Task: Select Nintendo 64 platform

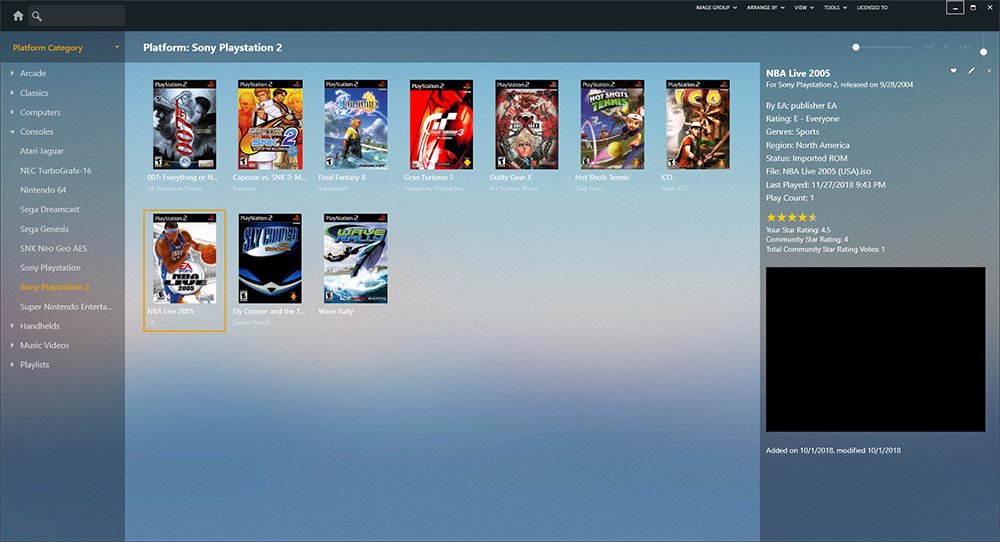Action: (x=43, y=190)
